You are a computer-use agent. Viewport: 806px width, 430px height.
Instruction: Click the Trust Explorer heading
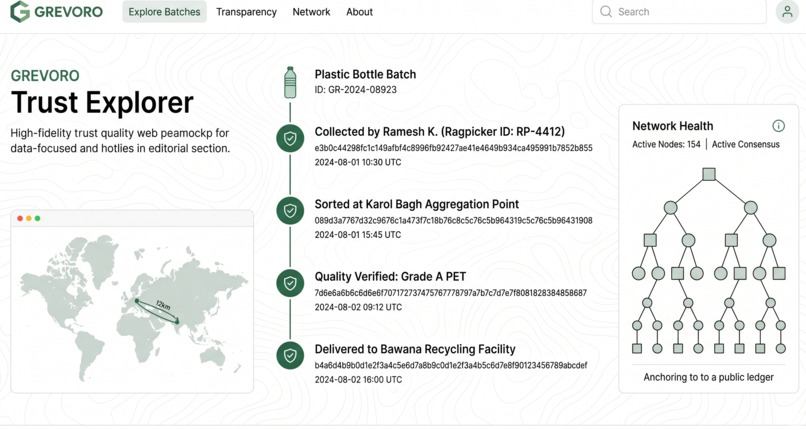102,102
